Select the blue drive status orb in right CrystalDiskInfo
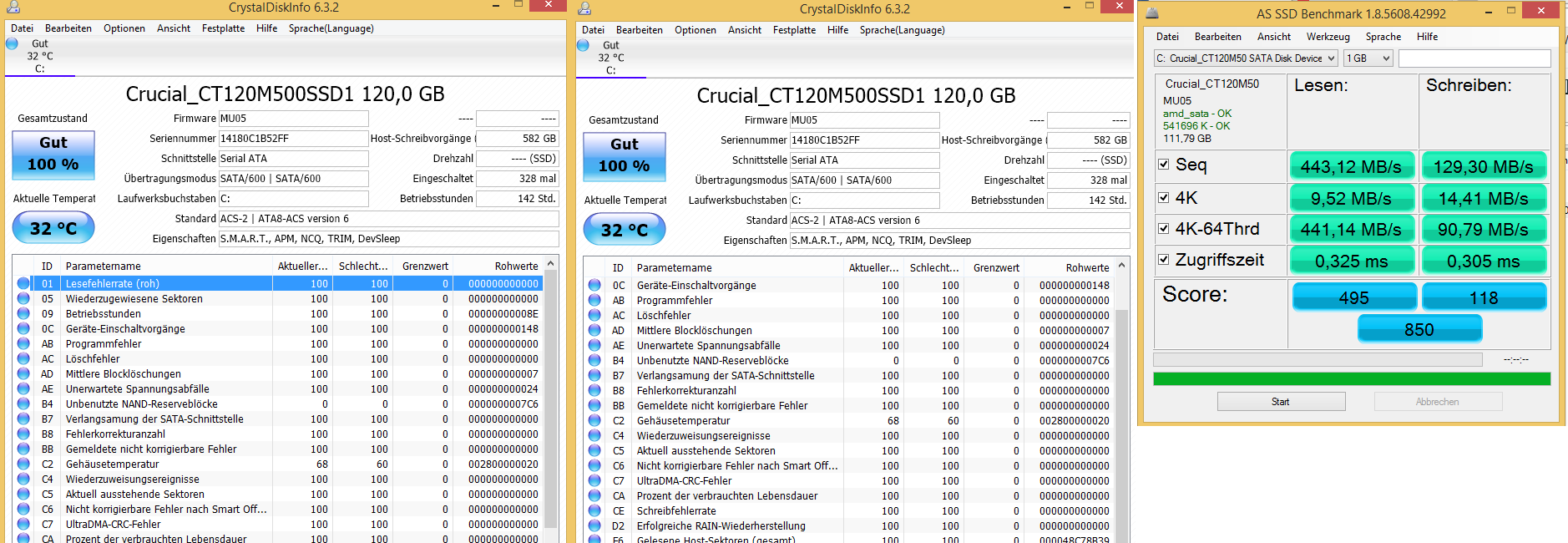 (583, 45)
